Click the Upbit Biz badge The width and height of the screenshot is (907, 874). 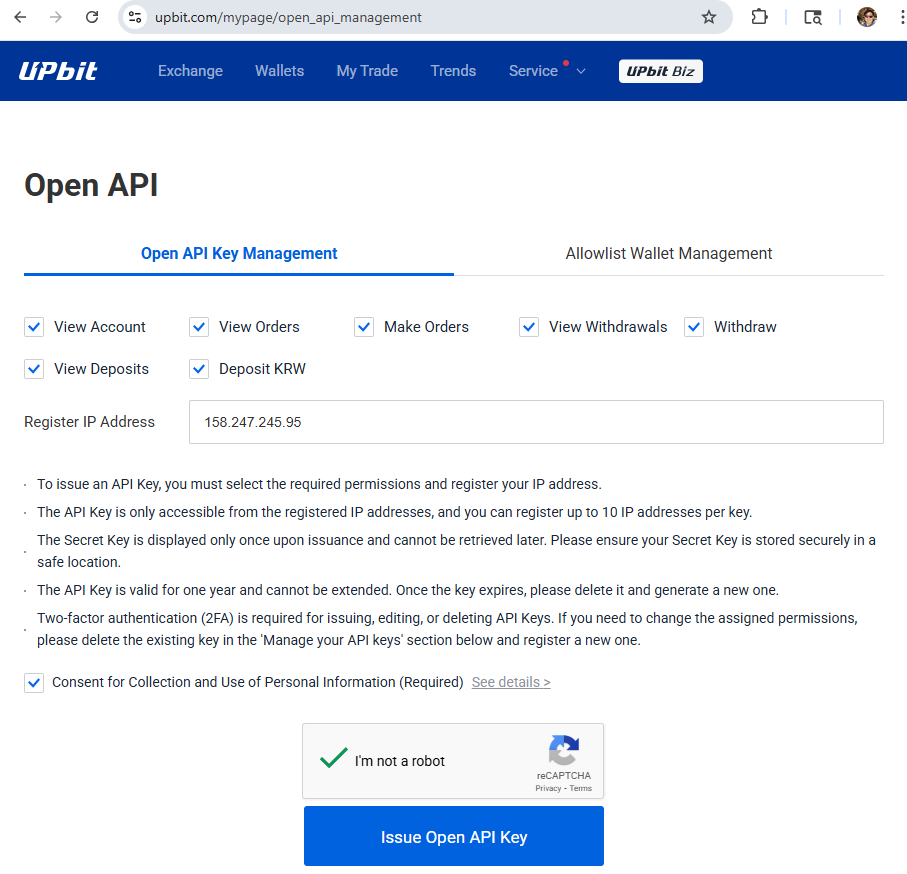(x=660, y=70)
